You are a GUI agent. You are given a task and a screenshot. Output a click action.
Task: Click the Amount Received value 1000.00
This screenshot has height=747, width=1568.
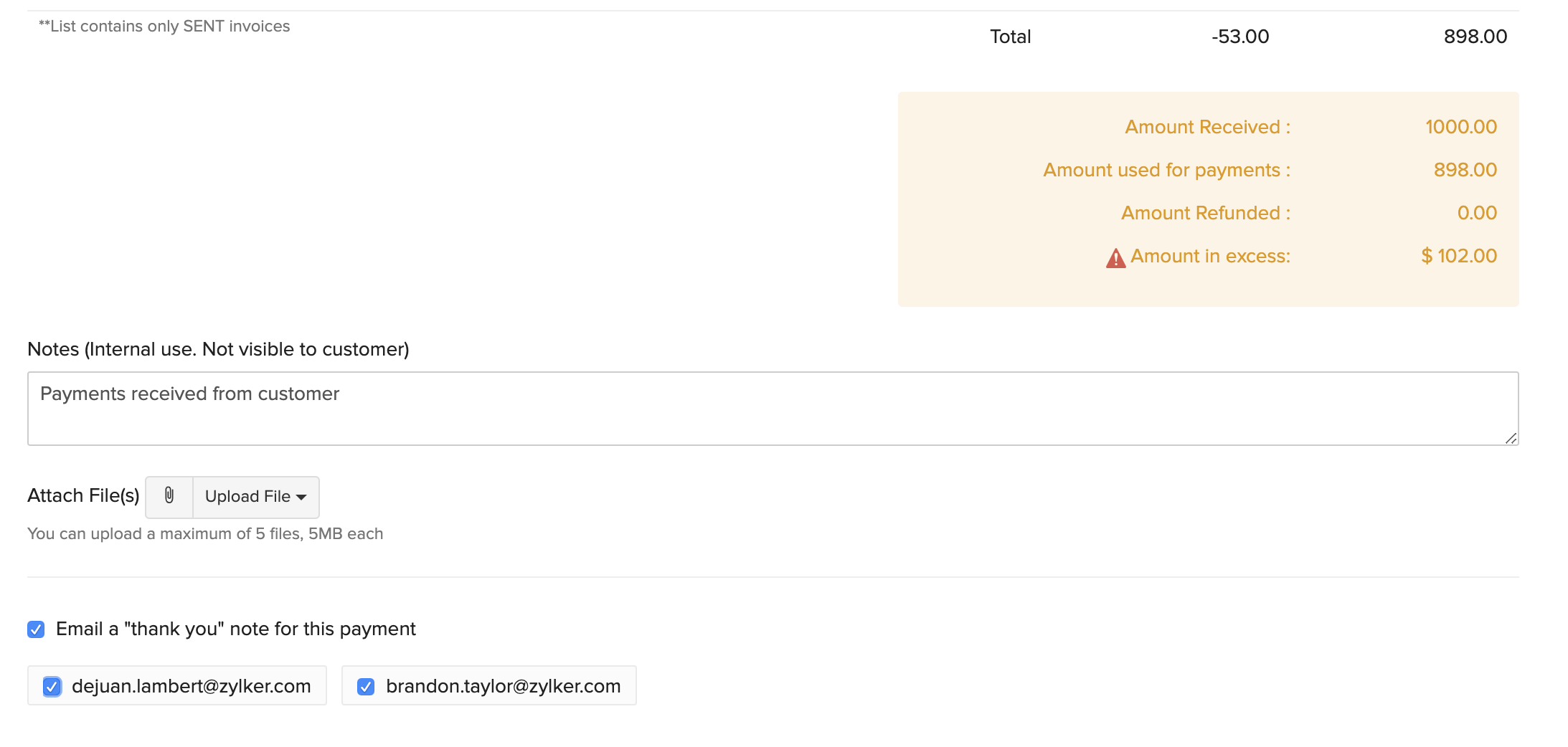(x=1460, y=127)
